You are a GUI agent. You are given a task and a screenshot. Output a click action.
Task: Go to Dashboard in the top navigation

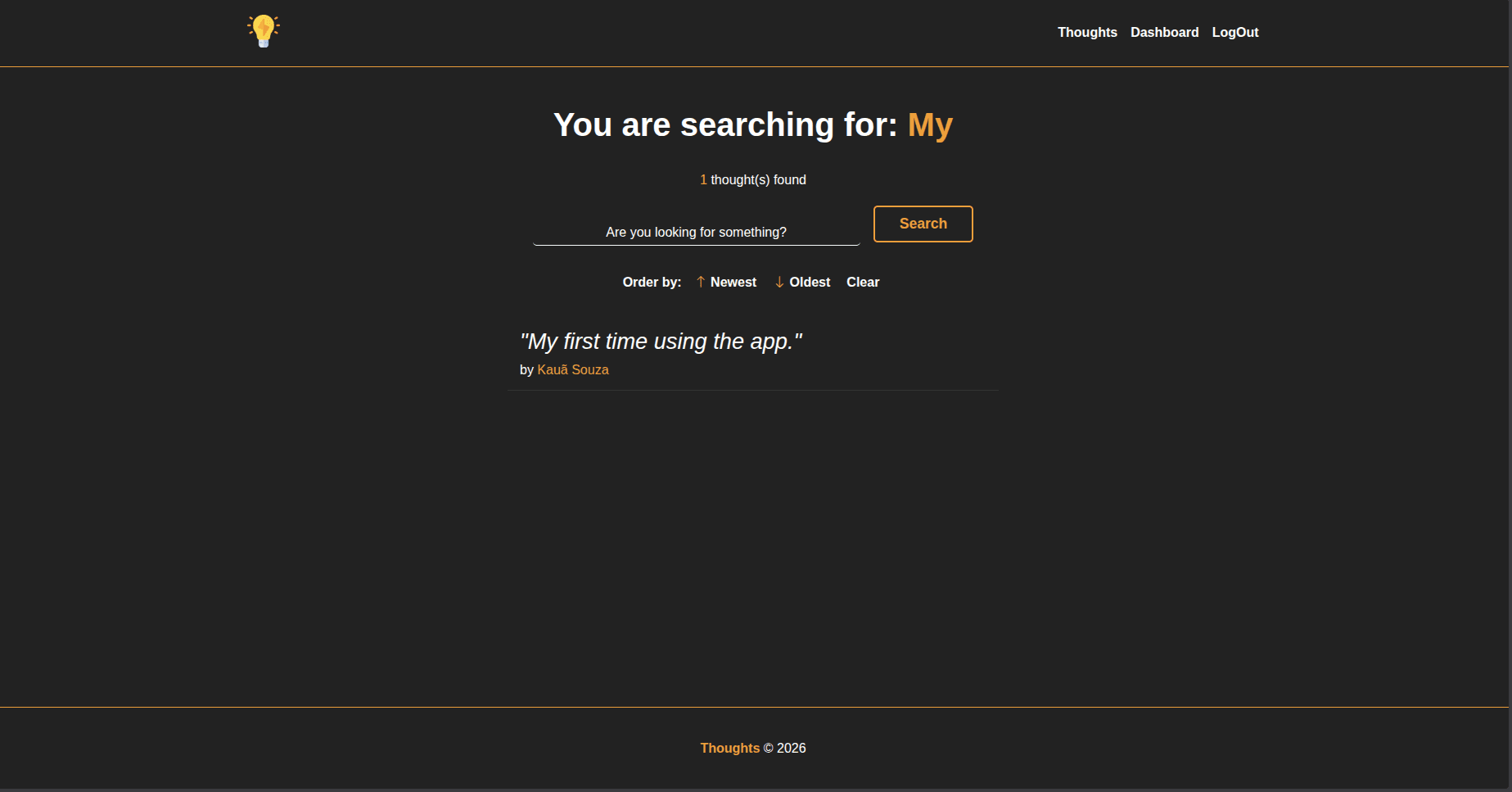[1164, 32]
